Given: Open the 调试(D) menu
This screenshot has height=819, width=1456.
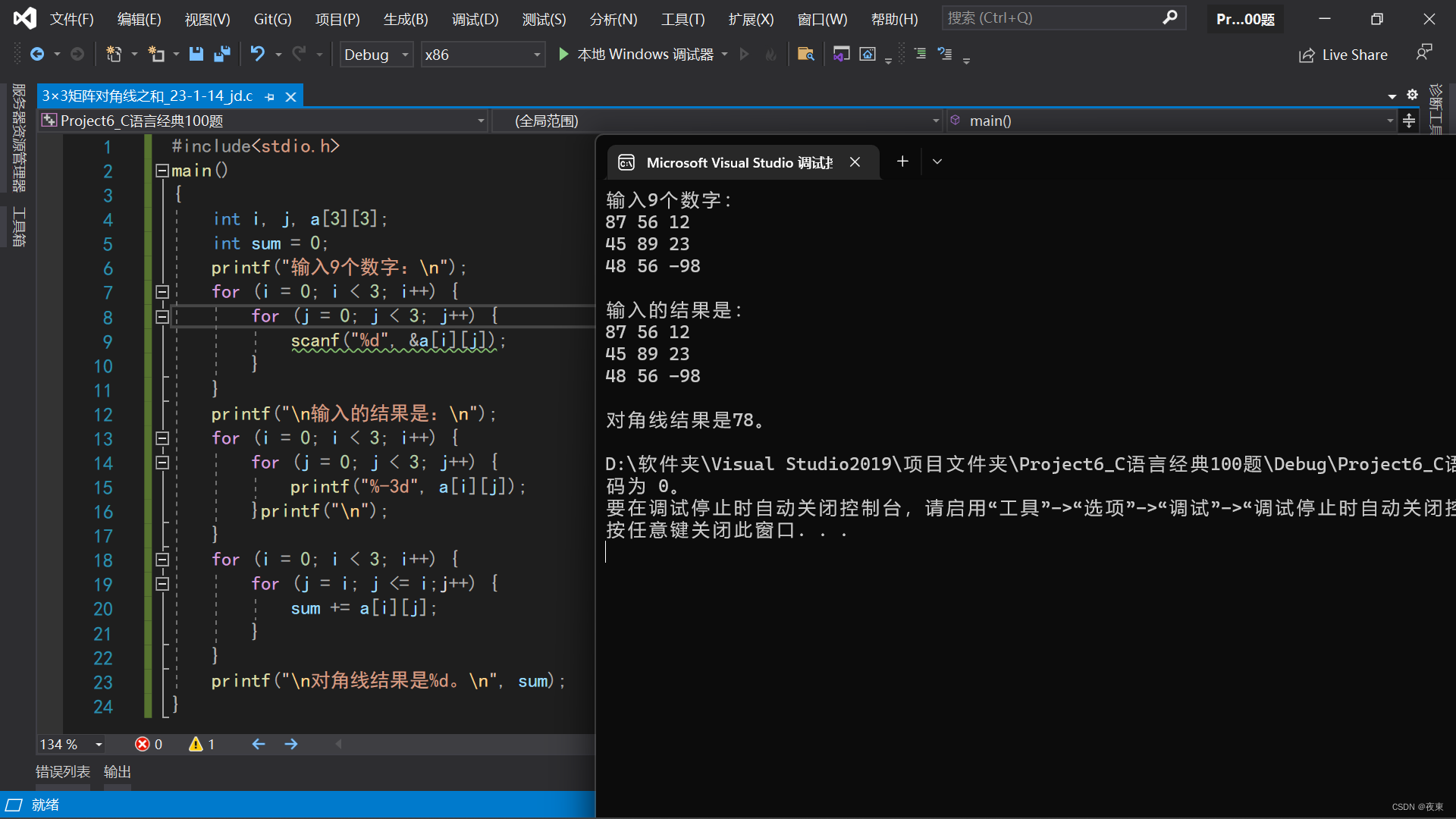Looking at the screenshot, I should pos(475,19).
